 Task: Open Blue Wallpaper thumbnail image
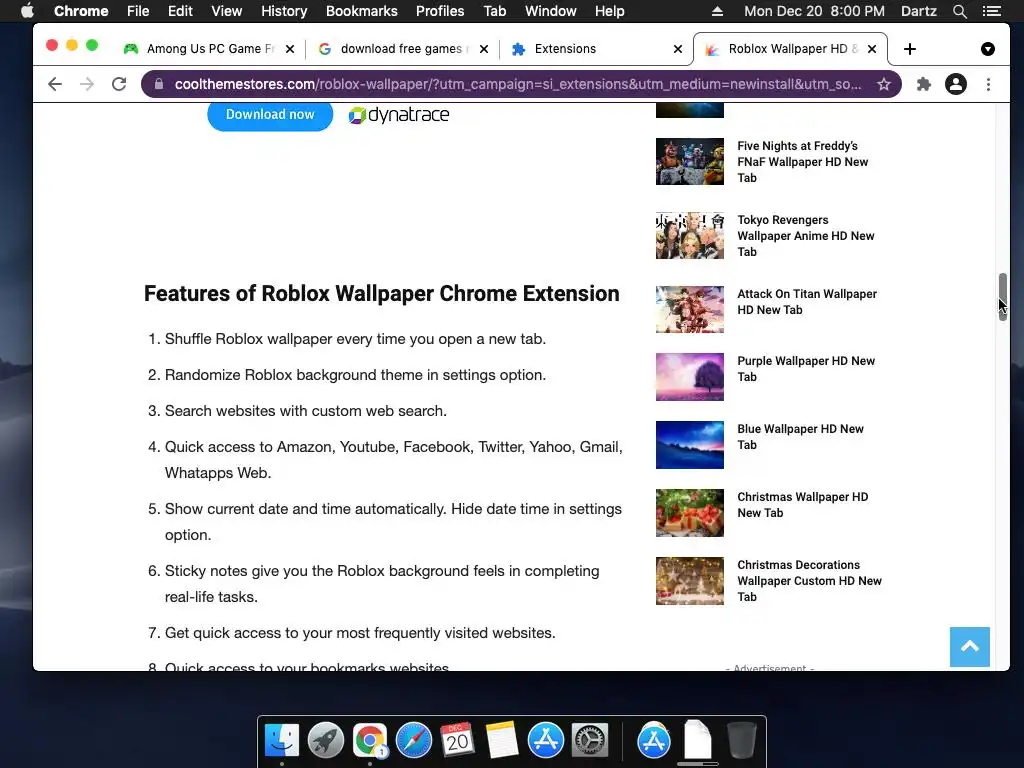click(690, 445)
